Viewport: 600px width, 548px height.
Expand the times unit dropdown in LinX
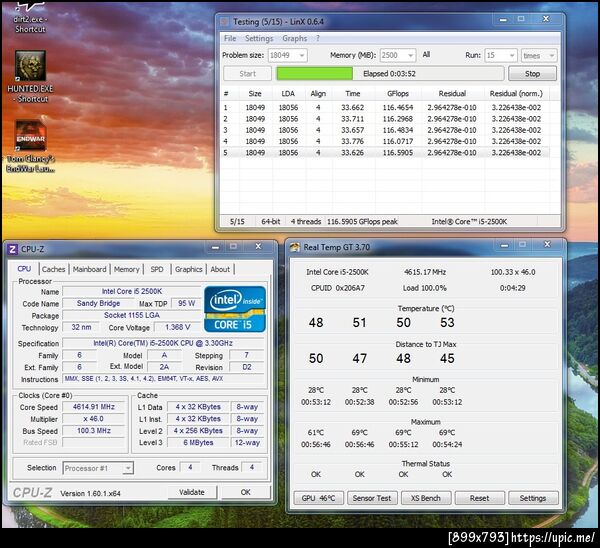click(551, 56)
